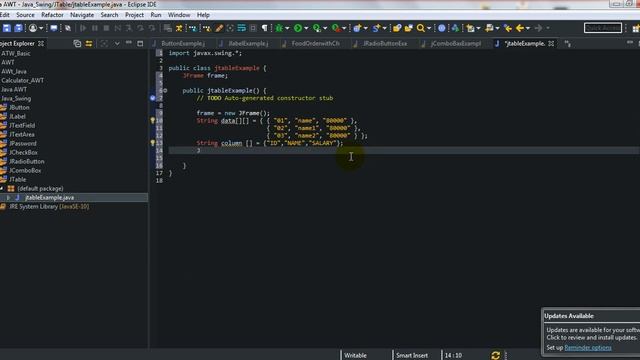This screenshot has width=640, height=360.
Task: Click Smart Insert status bar entry
Action: pyautogui.click(x=411, y=356)
